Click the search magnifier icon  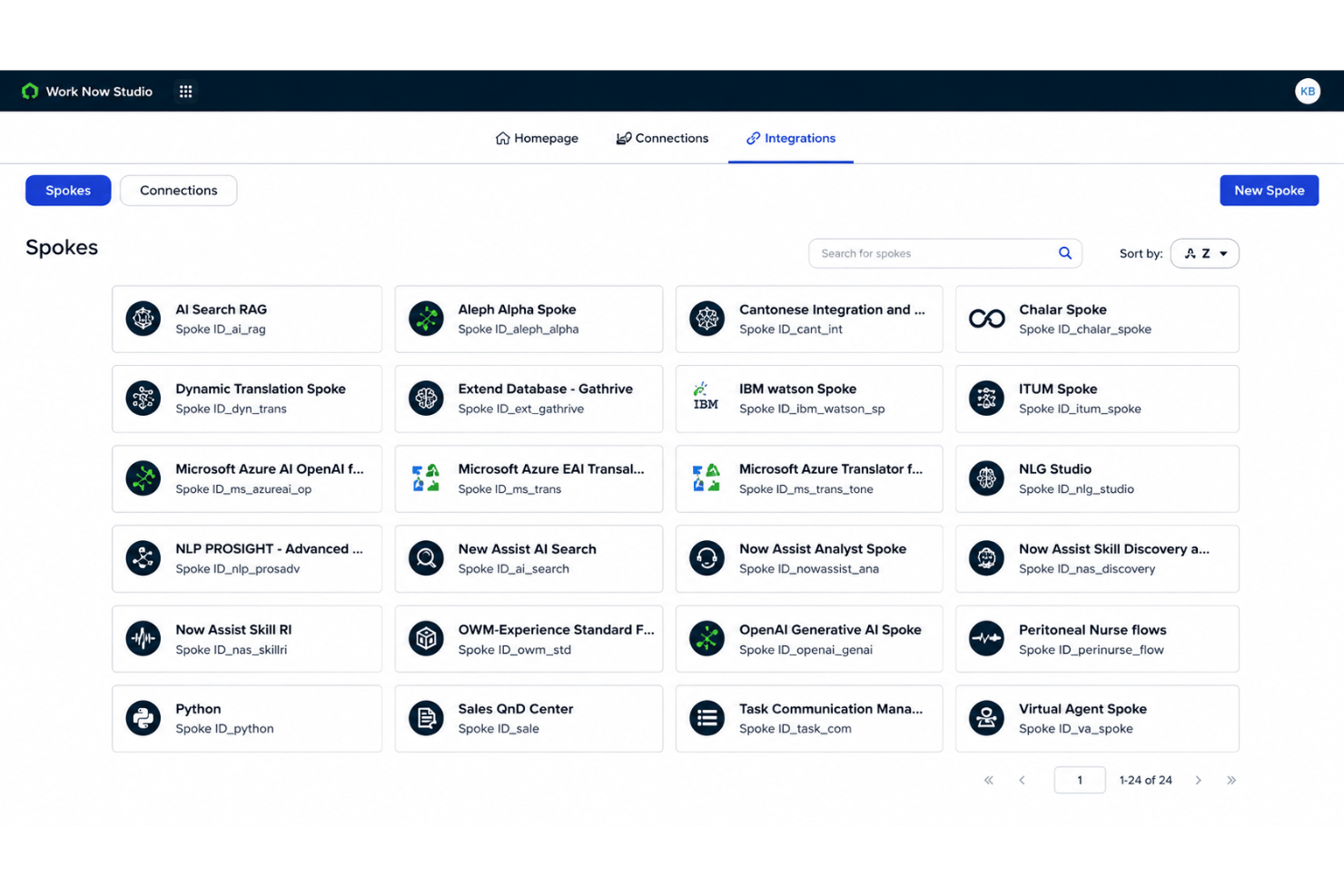1064,253
